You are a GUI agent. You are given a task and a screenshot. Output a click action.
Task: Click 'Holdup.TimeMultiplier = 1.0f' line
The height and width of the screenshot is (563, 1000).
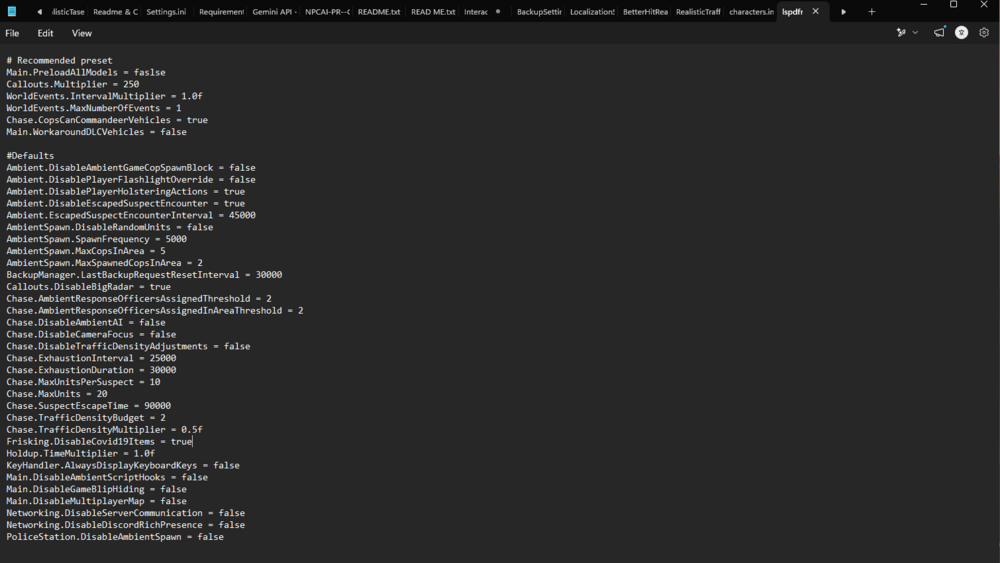80,453
